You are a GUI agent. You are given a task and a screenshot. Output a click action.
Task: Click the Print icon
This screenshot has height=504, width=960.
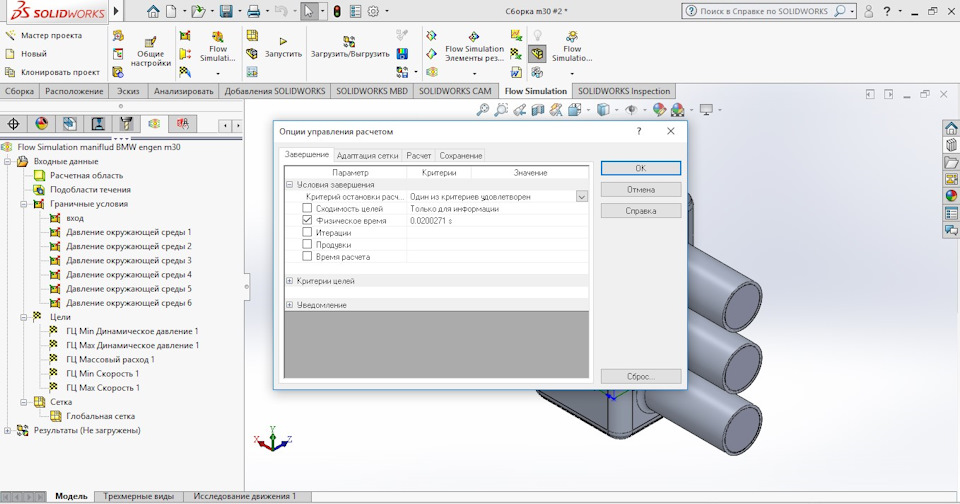click(x=253, y=11)
